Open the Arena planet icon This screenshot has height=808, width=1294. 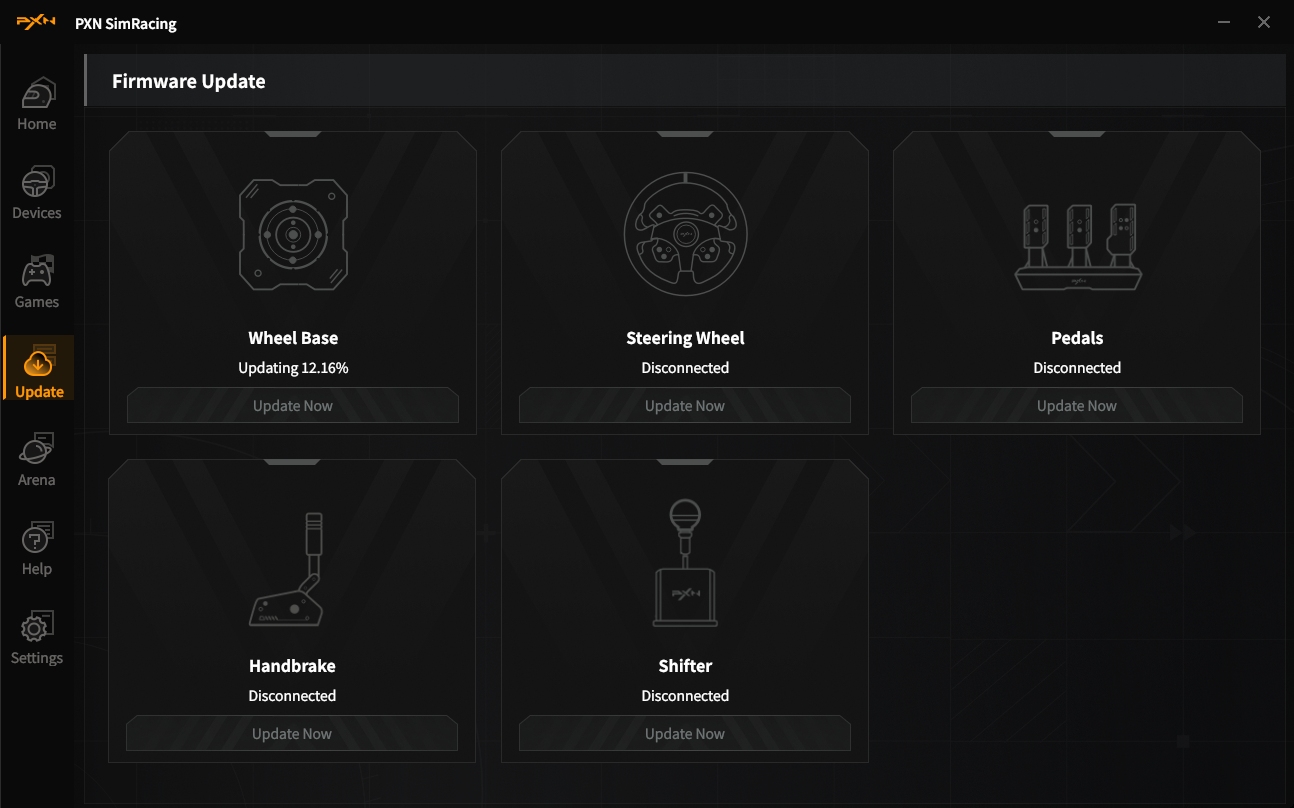37,451
